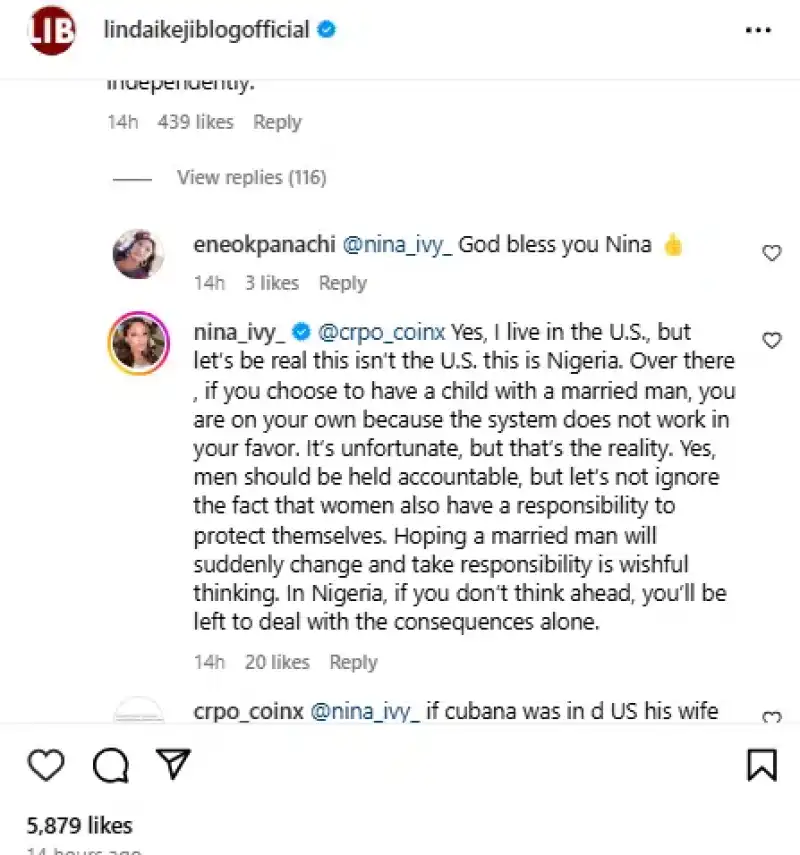Screen dimensions: 800x855
Task: View 20 likes on nina_ivy_'s comment
Action: [277, 662]
